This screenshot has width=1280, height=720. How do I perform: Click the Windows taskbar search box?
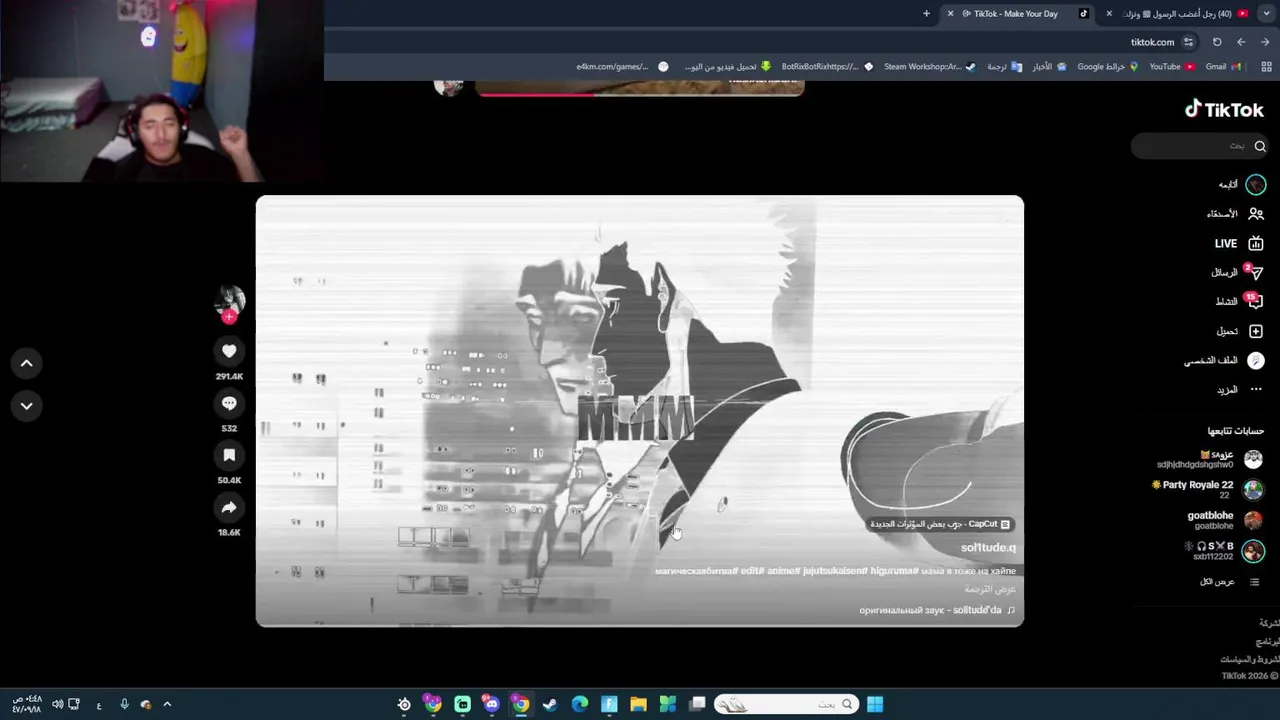tap(785, 704)
